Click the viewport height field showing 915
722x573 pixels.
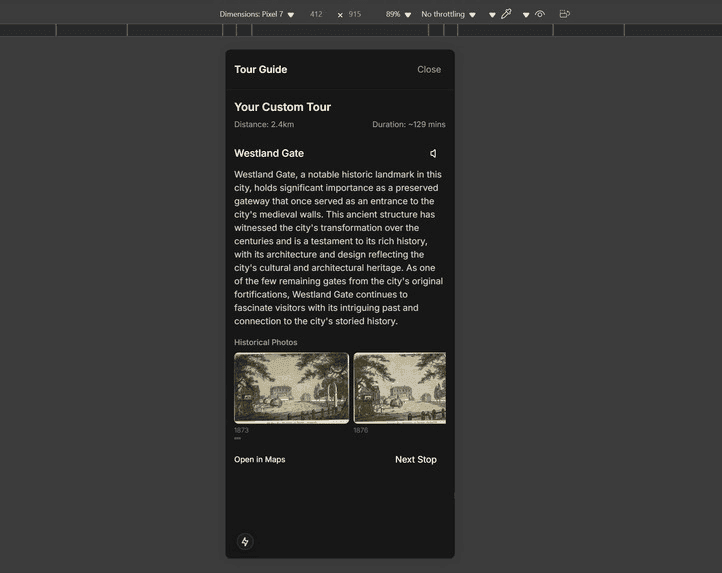point(355,14)
